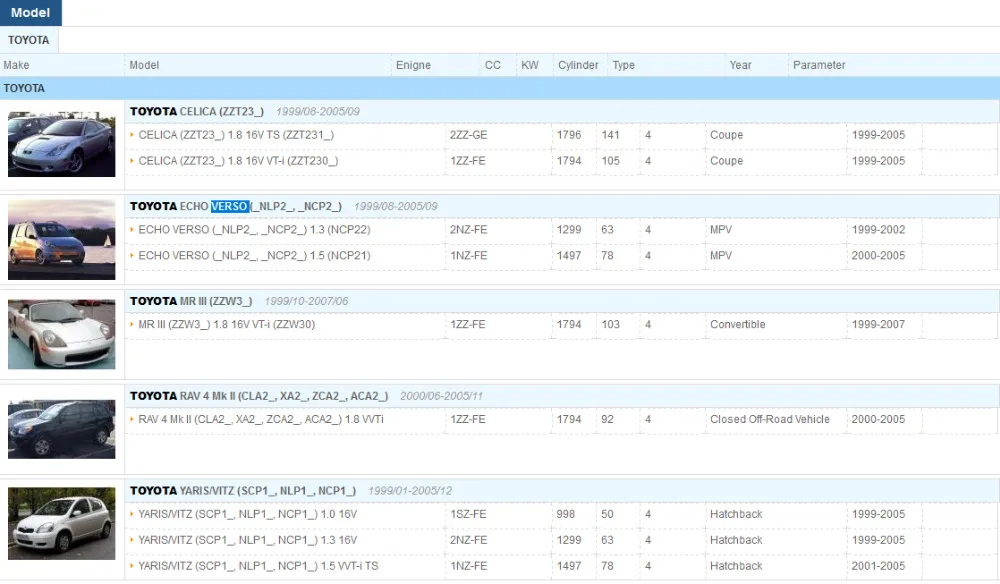The image size is (1000, 584).
Task: Open CELICA 1.8 16V VT-i (ZZT230_) row
Action: click(x=238, y=161)
